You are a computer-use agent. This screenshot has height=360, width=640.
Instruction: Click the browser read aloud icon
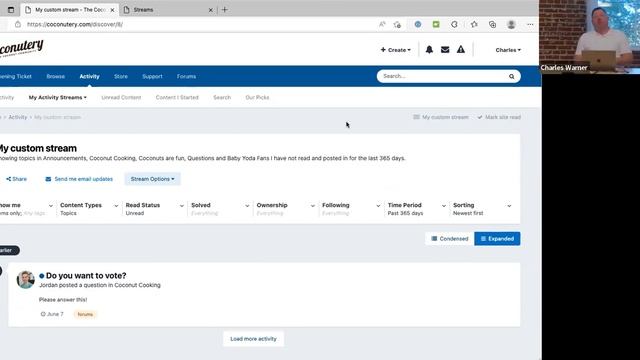(382, 24)
